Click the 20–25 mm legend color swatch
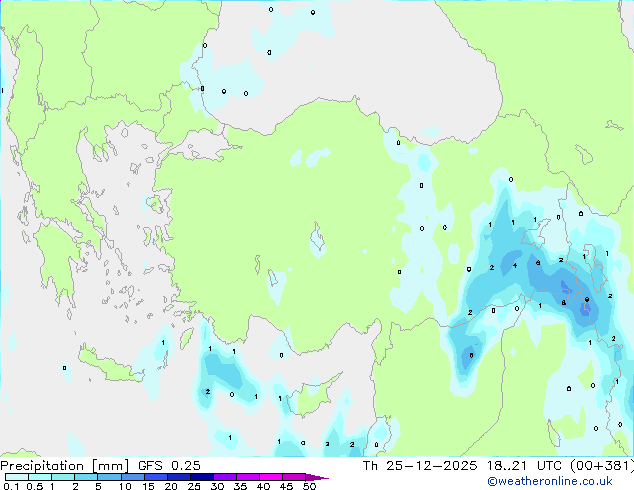This screenshot has height=490, width=634. (178, 477)
